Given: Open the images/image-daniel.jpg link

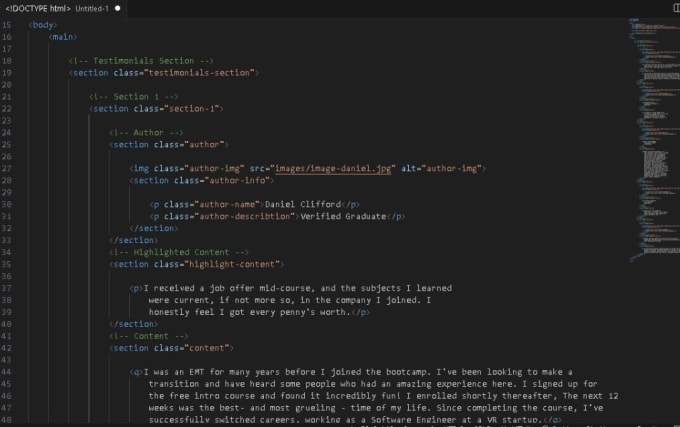Looking at the screenshot, I should (x=333, y=169).
